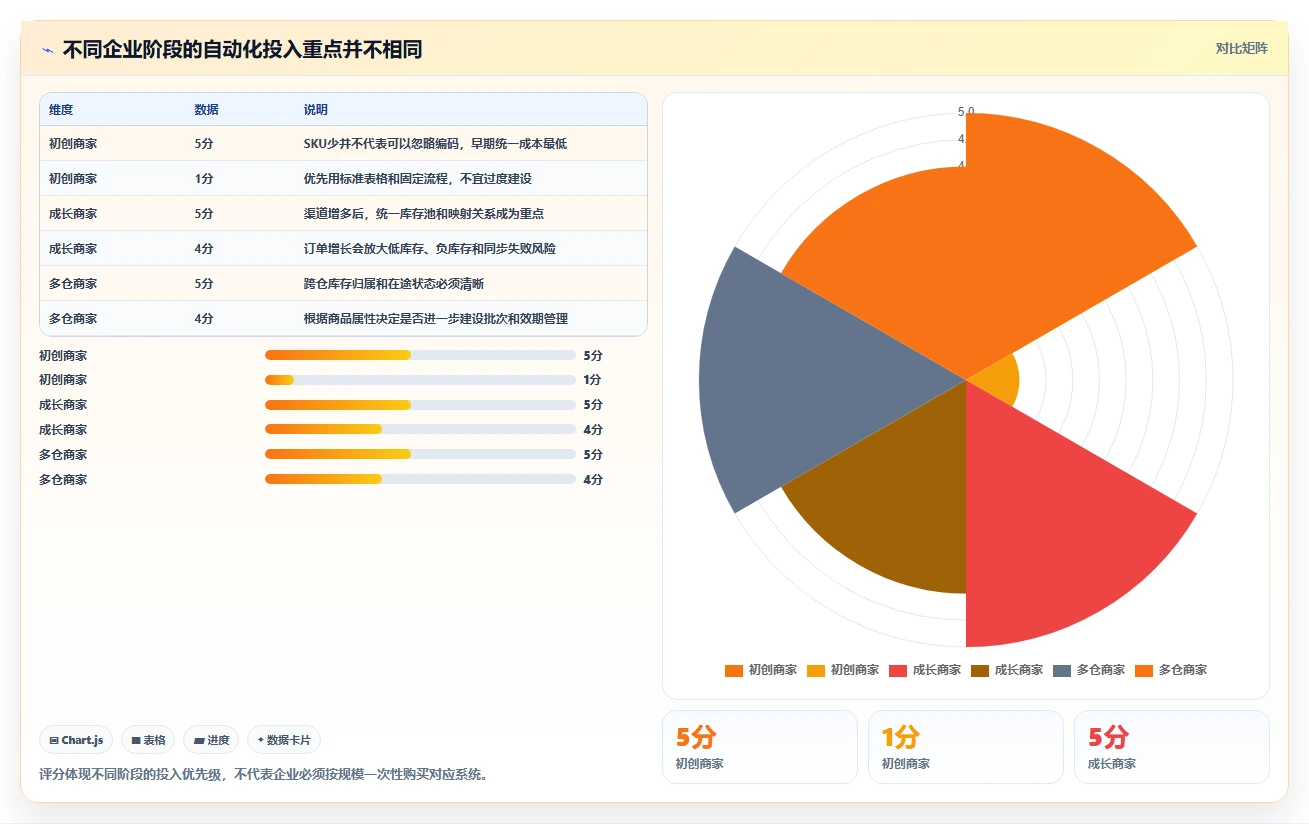Click the text 'SKU少并不代表可以忽略编码，早期统一成本最低'
Image resolution: width=1309 pixels, height=824 pixels.
point(435,144)
